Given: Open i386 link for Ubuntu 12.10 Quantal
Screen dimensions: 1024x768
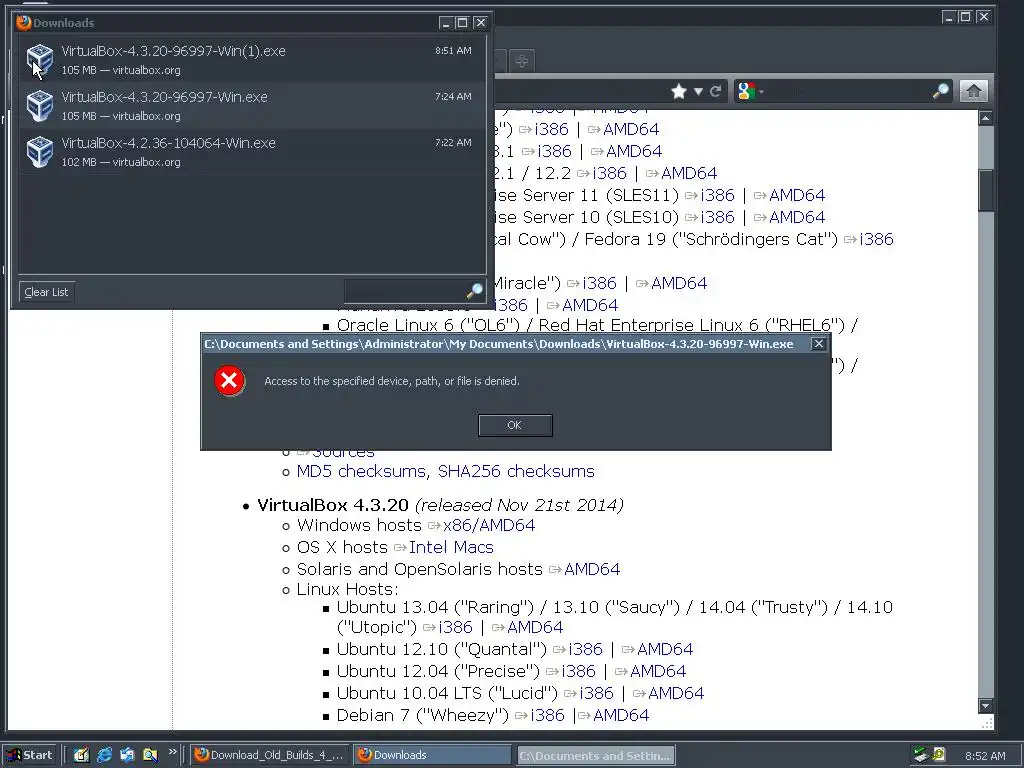Looking at the screenshot, I should point(585,649).
